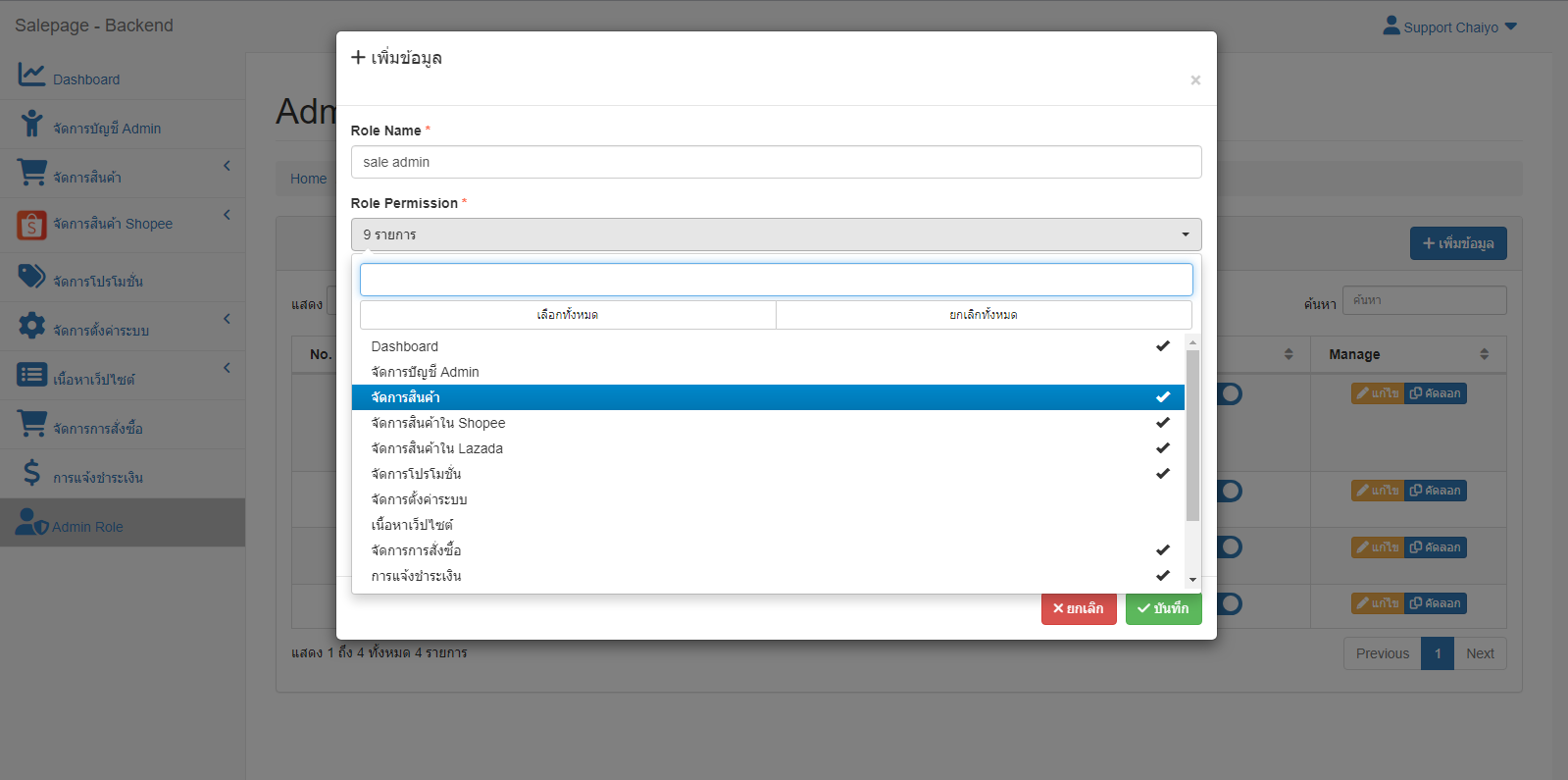The height and width of the screenshot is (780, 1568).
Task: Click the red ยกเลิก cancel button
Action: [1078, 608]
